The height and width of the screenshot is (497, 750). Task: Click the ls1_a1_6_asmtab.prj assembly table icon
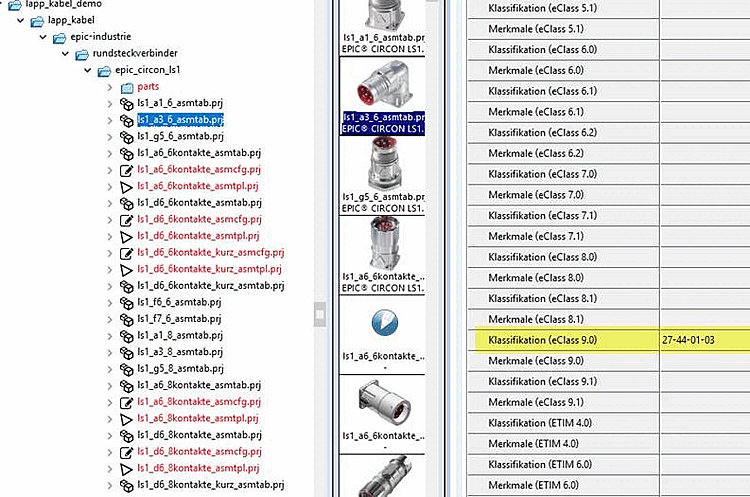click(x=126, y=103)
